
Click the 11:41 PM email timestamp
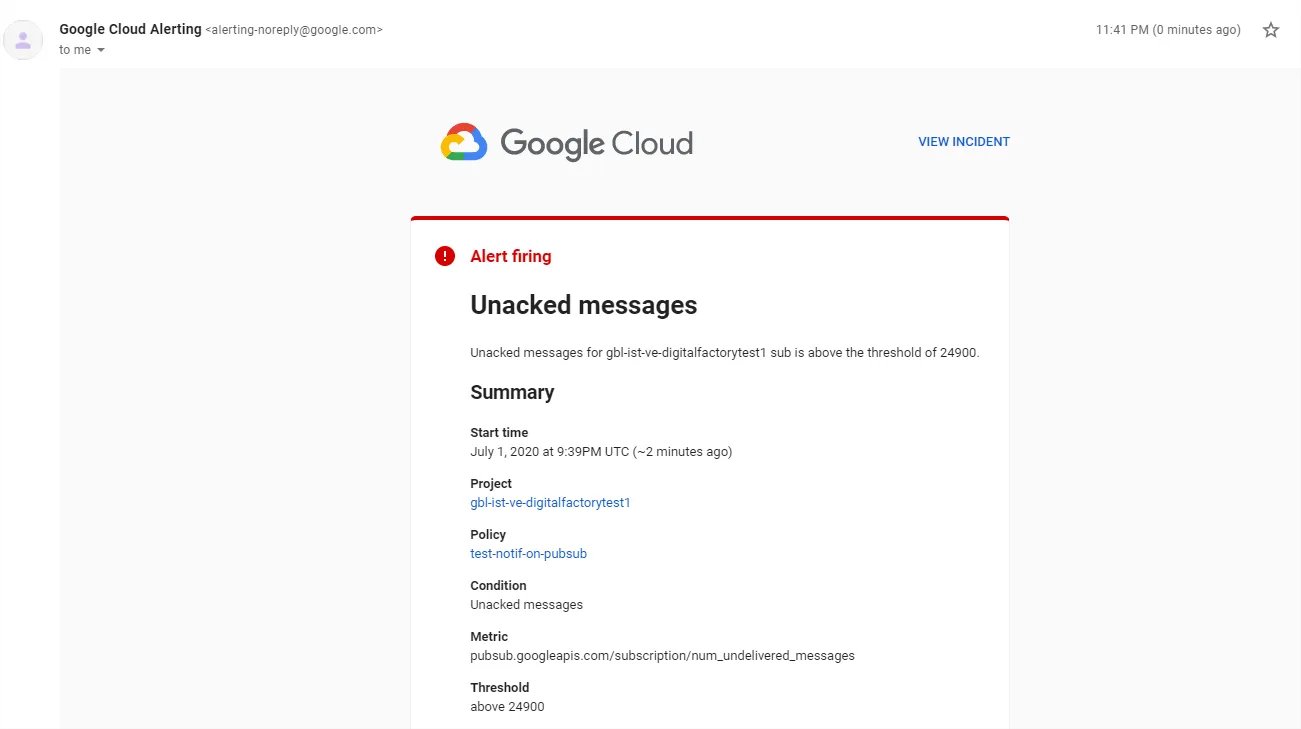pyautogui.click(x=1167, y=30)
